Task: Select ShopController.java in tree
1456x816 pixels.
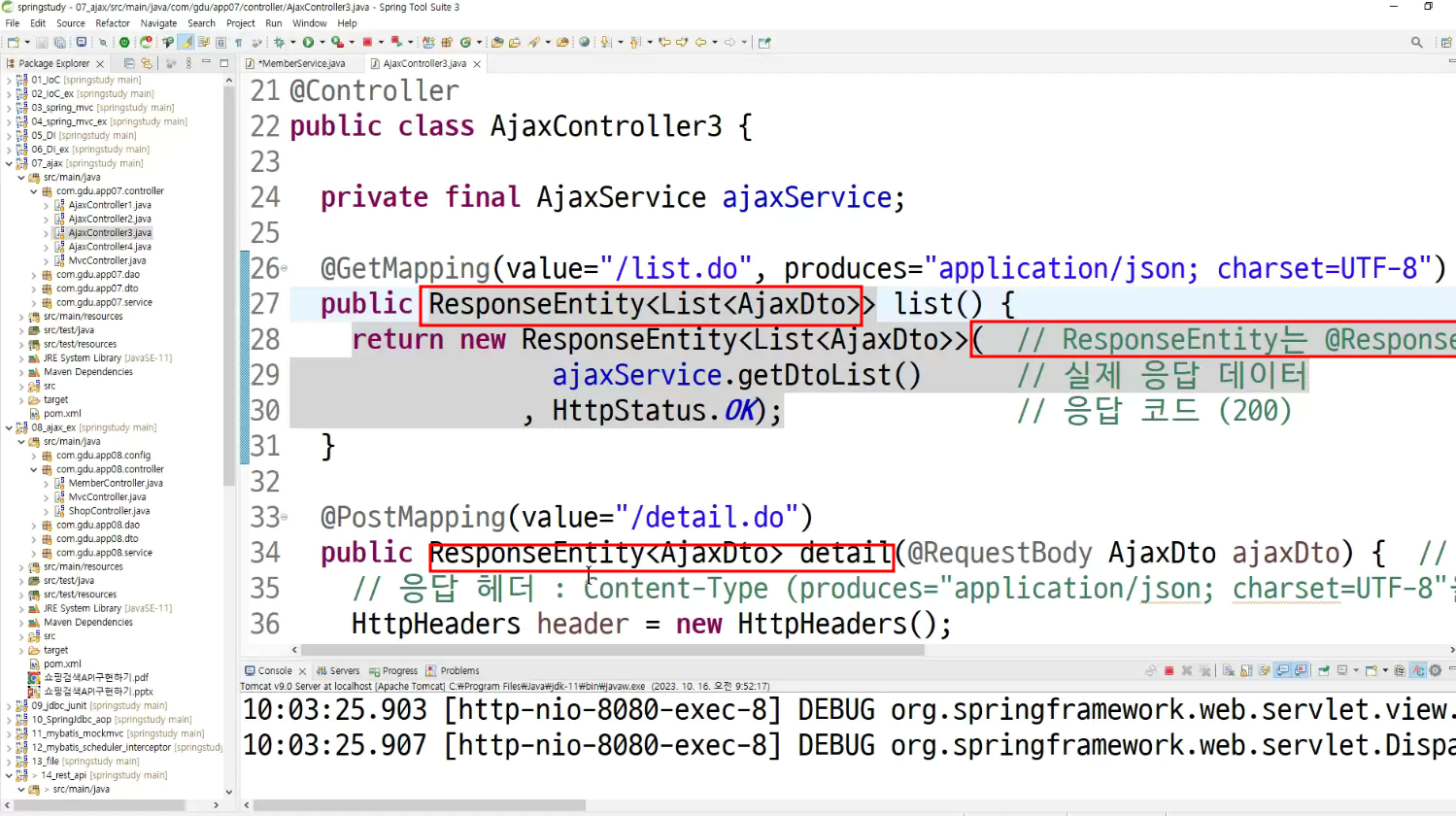Action: point(109,511)
